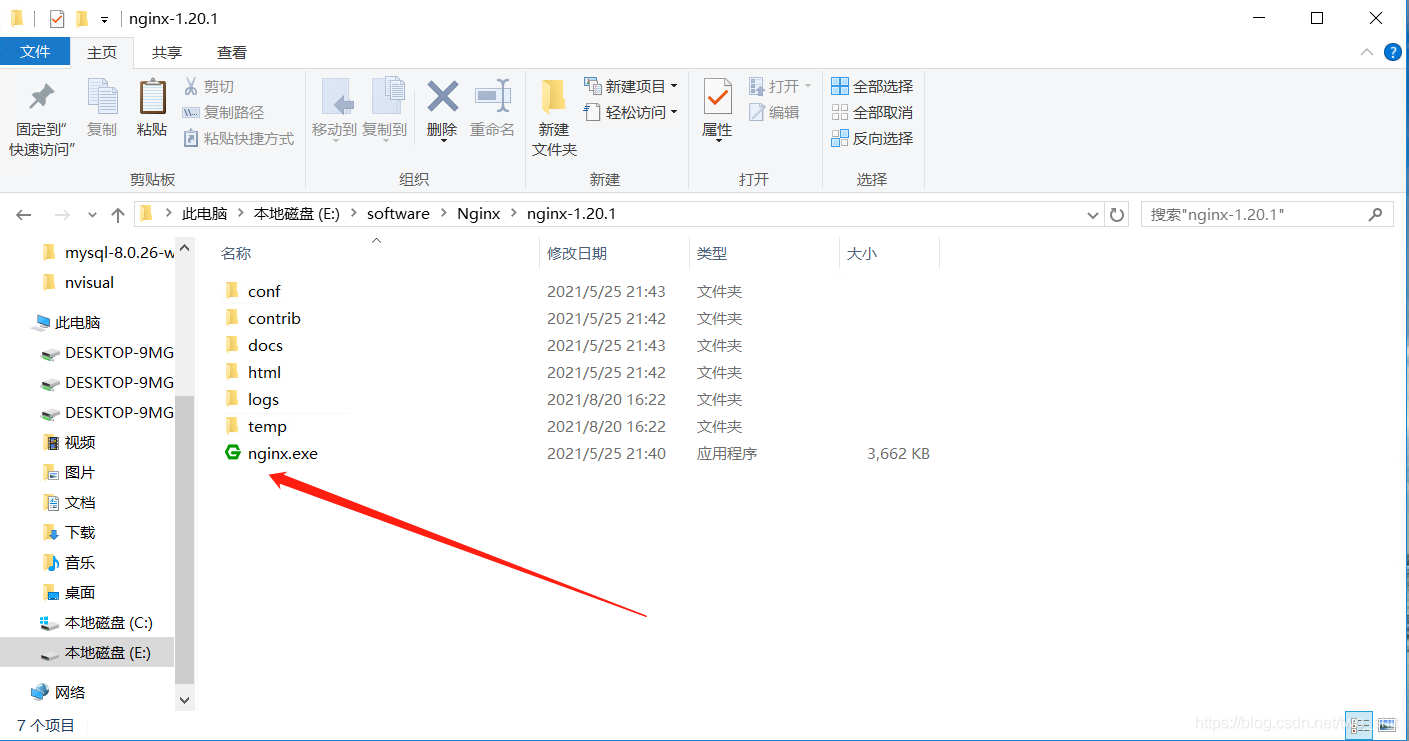
Task: Collapse the ribbon with the chevron
Action: [1366, 52]
